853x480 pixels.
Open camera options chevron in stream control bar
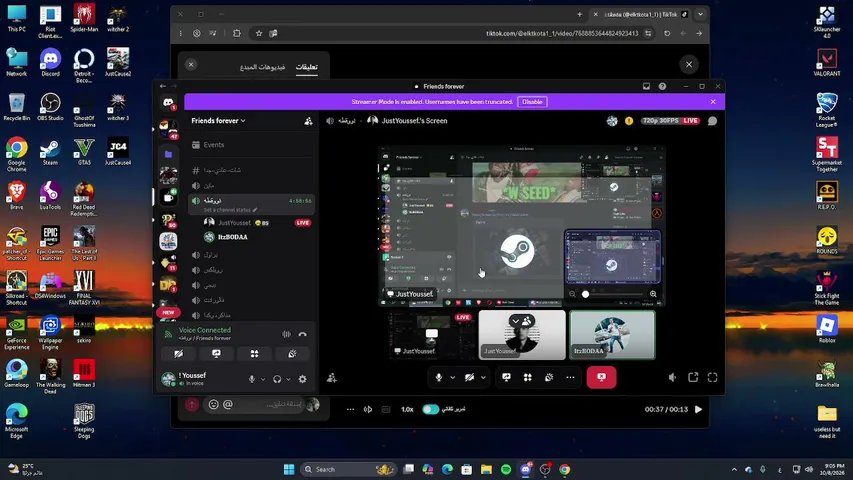coord(483,377)
